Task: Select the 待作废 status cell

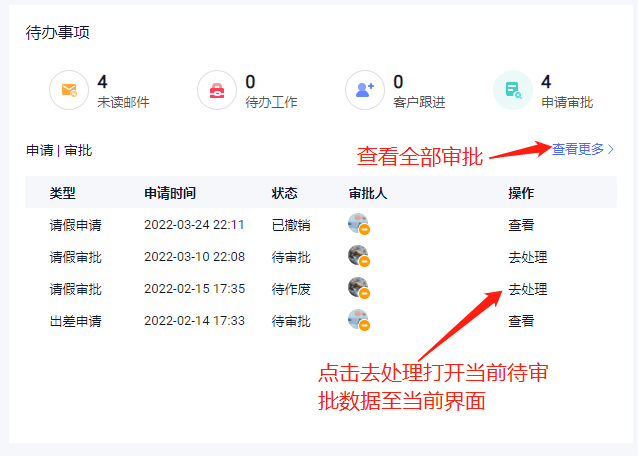Action: pos(291,289)
